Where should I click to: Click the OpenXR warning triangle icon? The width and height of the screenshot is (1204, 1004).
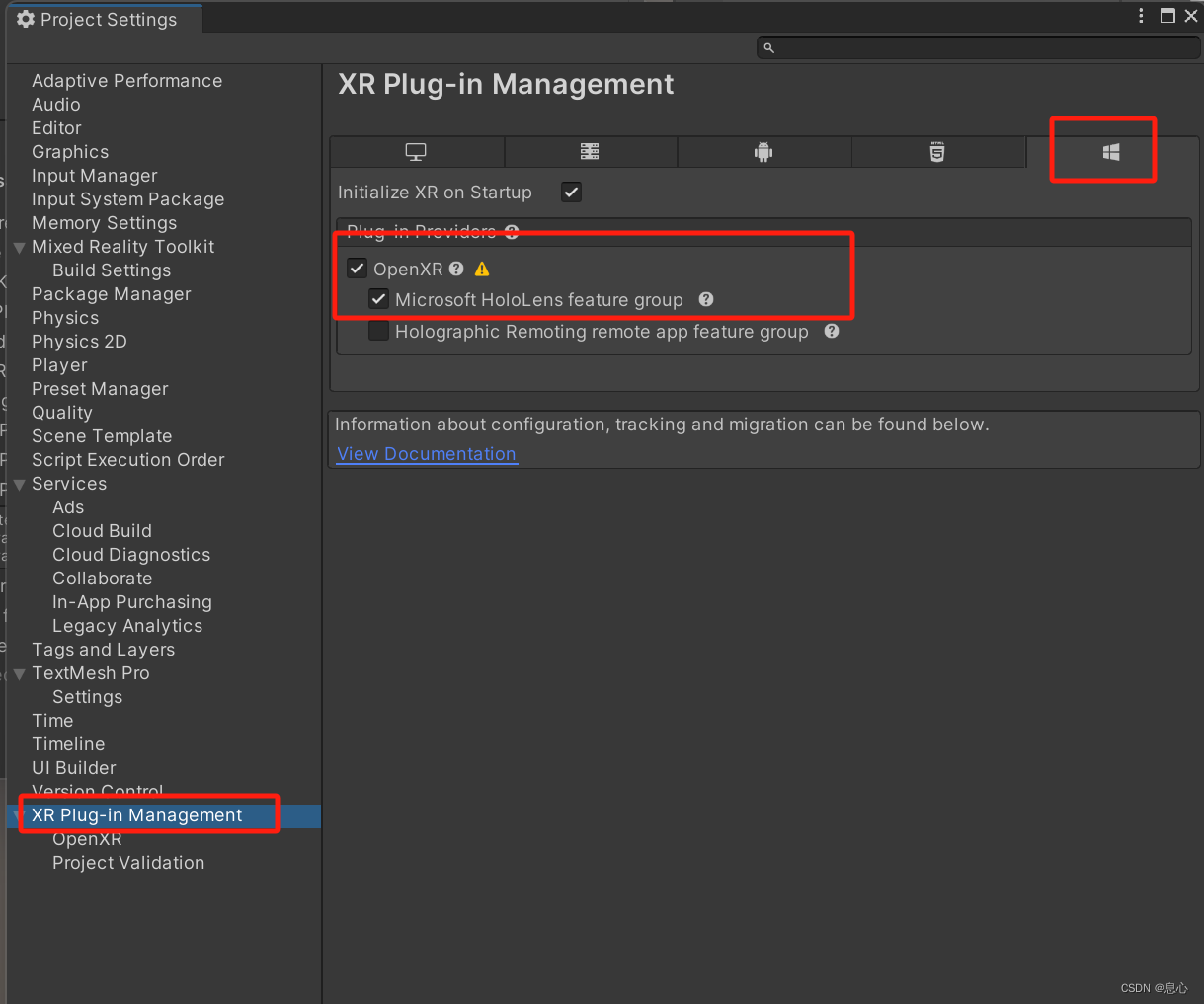click(x=481, y=268)
